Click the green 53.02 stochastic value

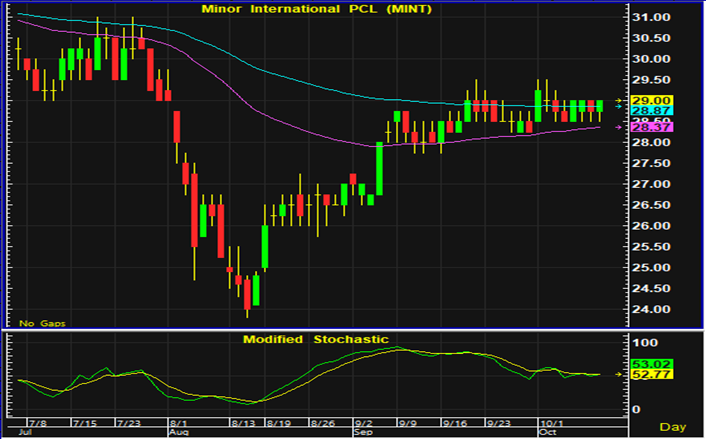click(x=652, y=364)
